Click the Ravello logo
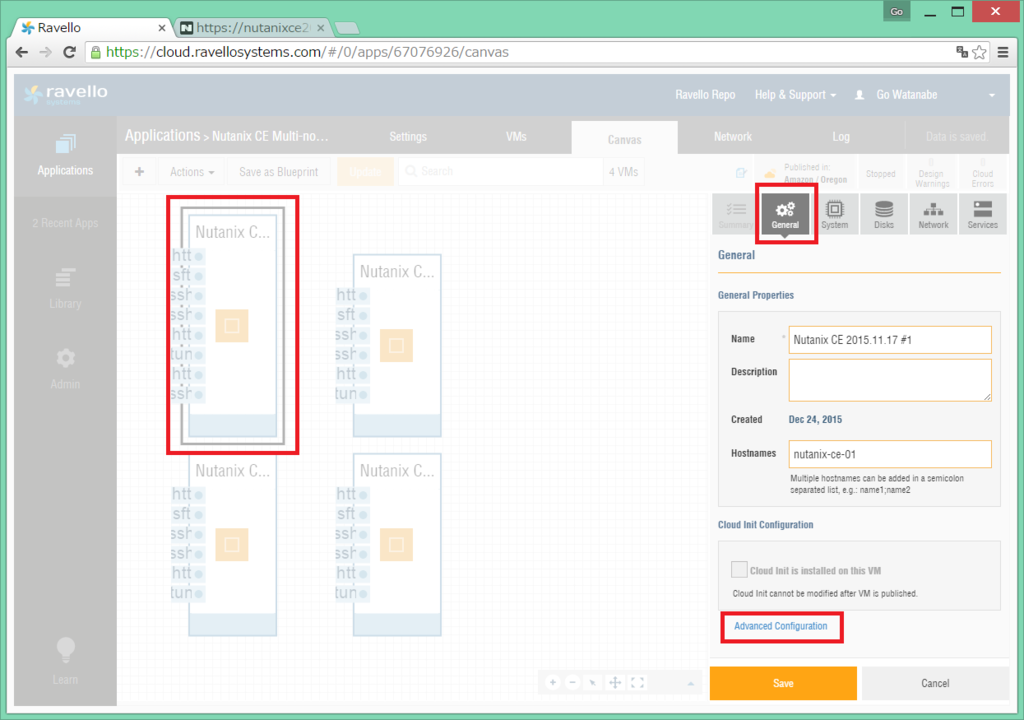1024x720 pixels. (66, 95)
